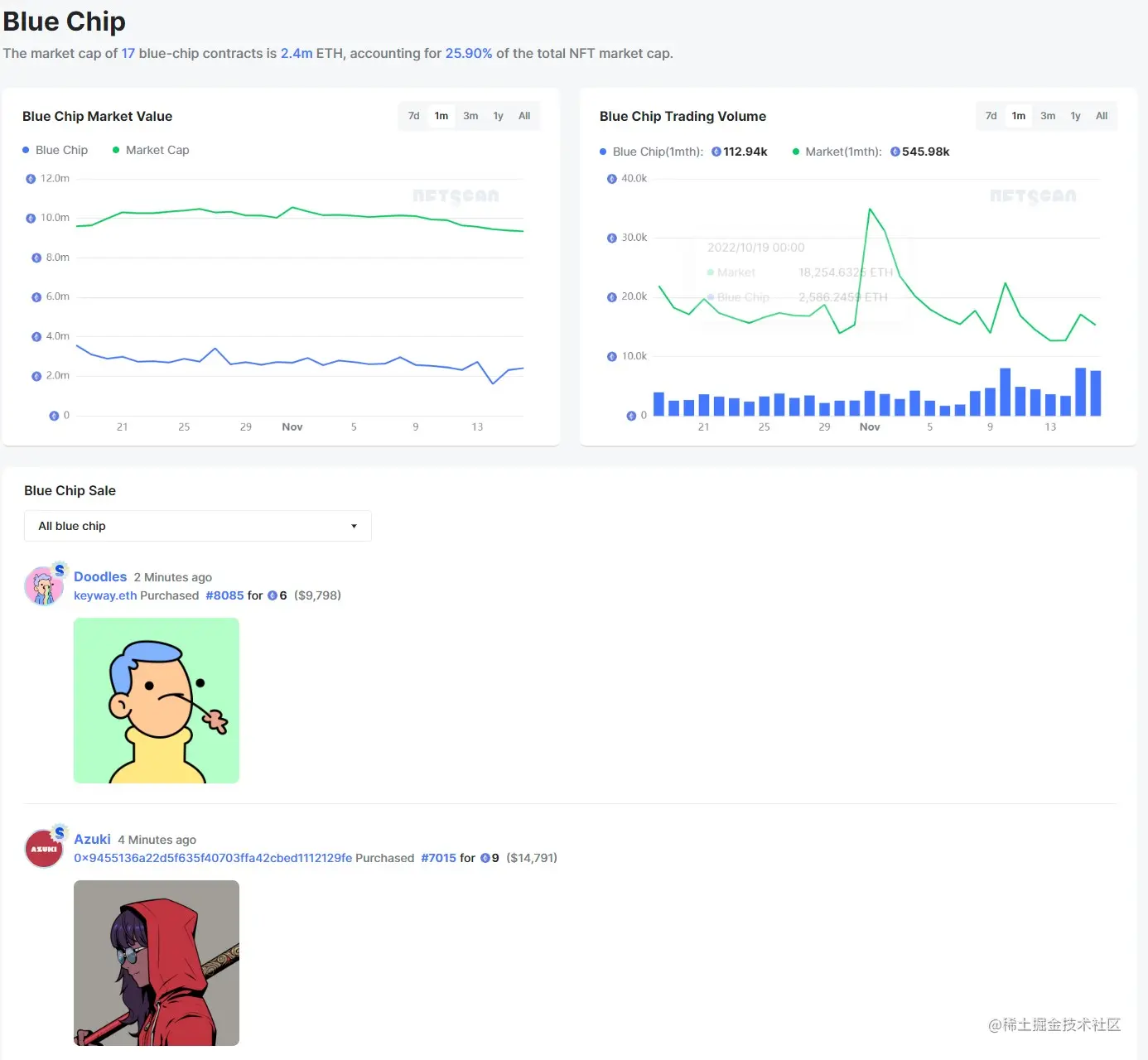This screenshot has width=1148, height=1060.
Task: Click the green volume peak after Nov
Action: tap(870, 210)
